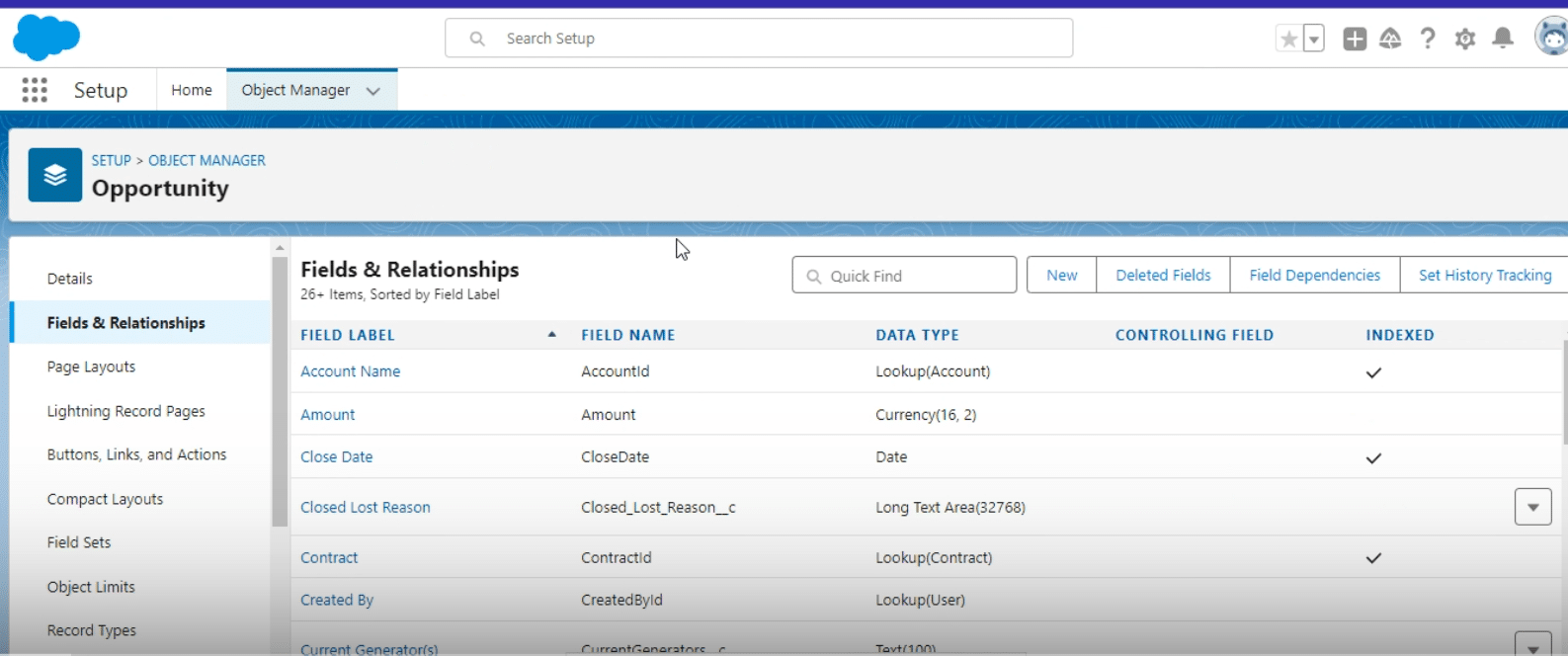Image resolution: width=1568 pixels, height=656 pixels.
Task: Click the favorites star icon
Action: [1288, 39]
